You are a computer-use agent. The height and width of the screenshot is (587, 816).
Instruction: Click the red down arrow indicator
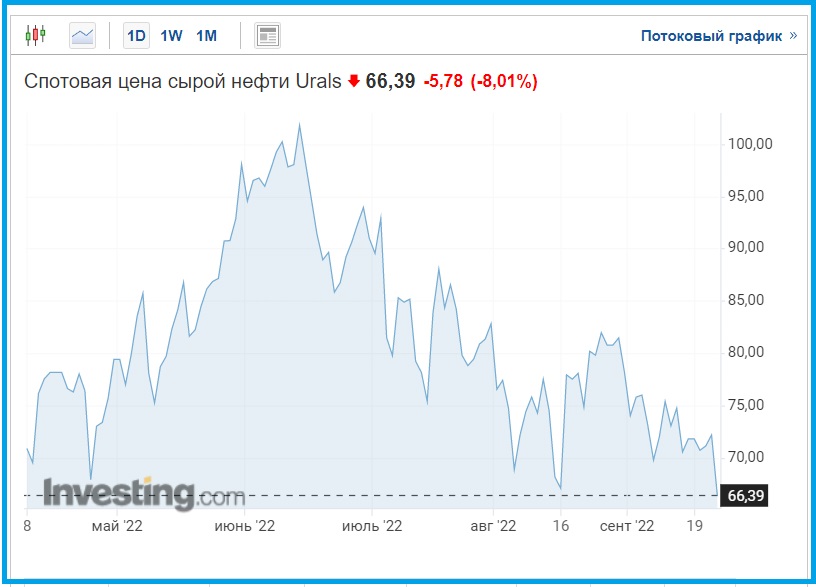coord(354,81)
